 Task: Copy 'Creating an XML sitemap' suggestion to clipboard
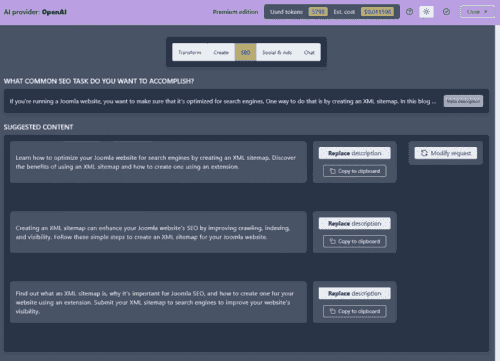(x=355, y=241)
